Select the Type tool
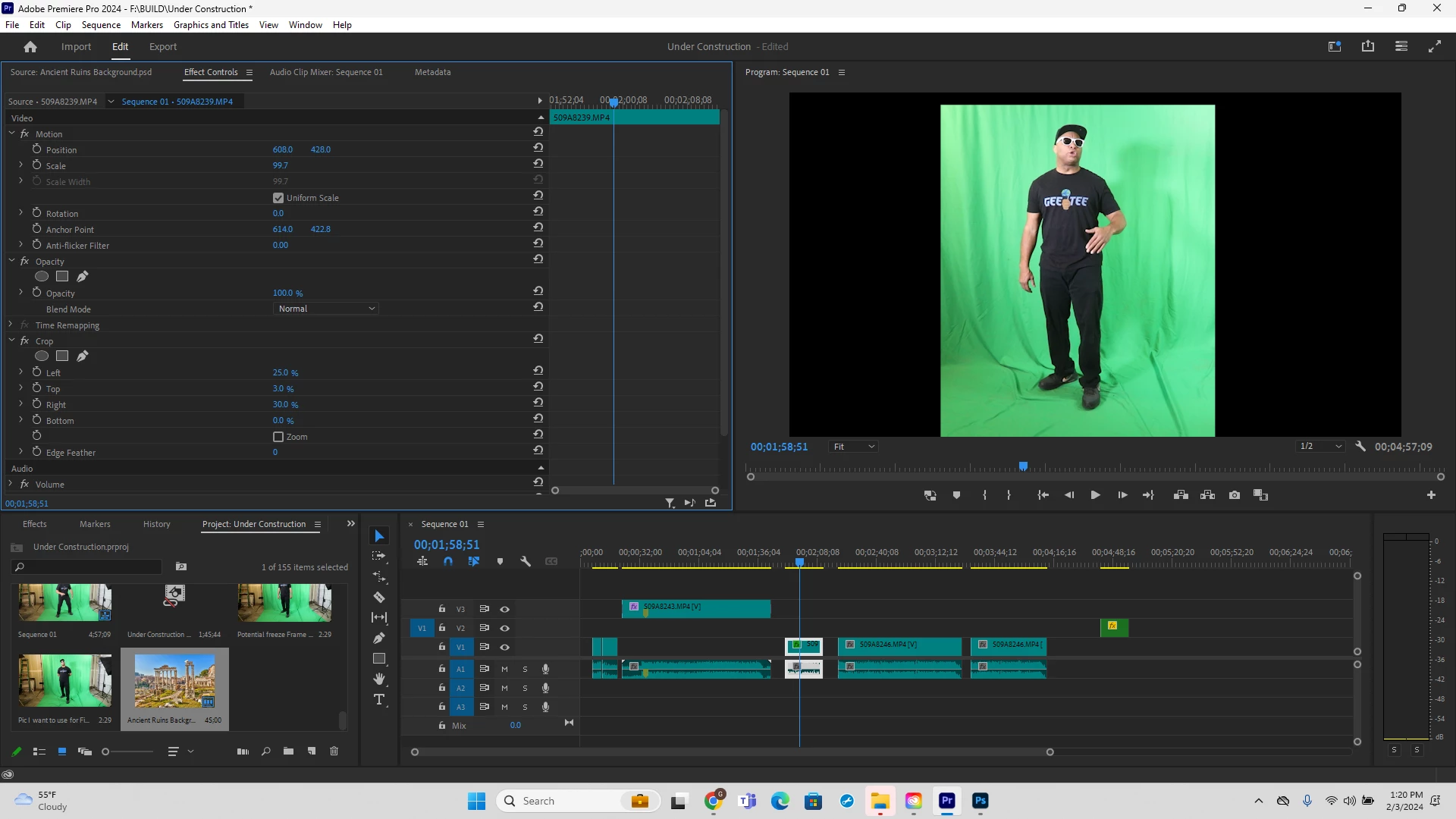The image size is (1456, 819). click(x=379, y=699)
